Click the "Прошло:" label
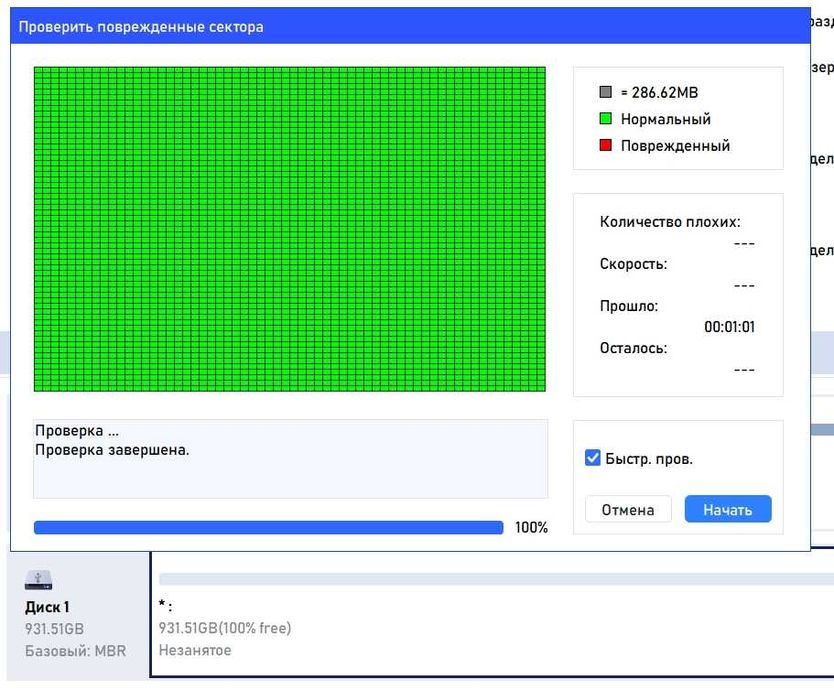The image size is (834, 699). [x=629, y=306]
